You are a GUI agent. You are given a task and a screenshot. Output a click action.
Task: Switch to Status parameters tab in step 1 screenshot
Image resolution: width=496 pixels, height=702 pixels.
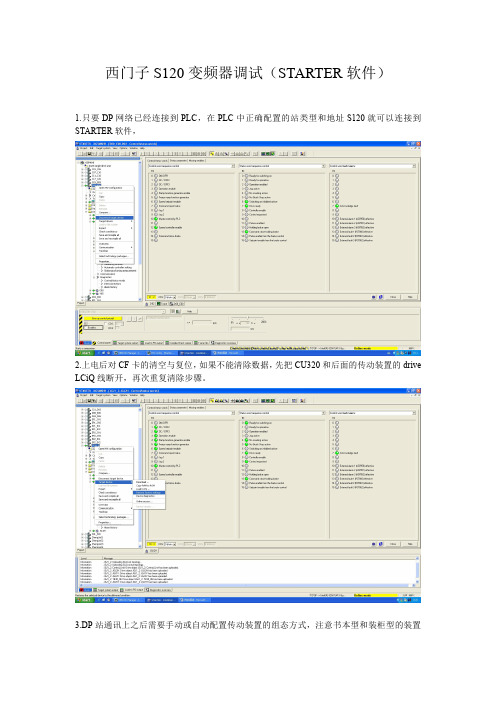pos(178,160)
